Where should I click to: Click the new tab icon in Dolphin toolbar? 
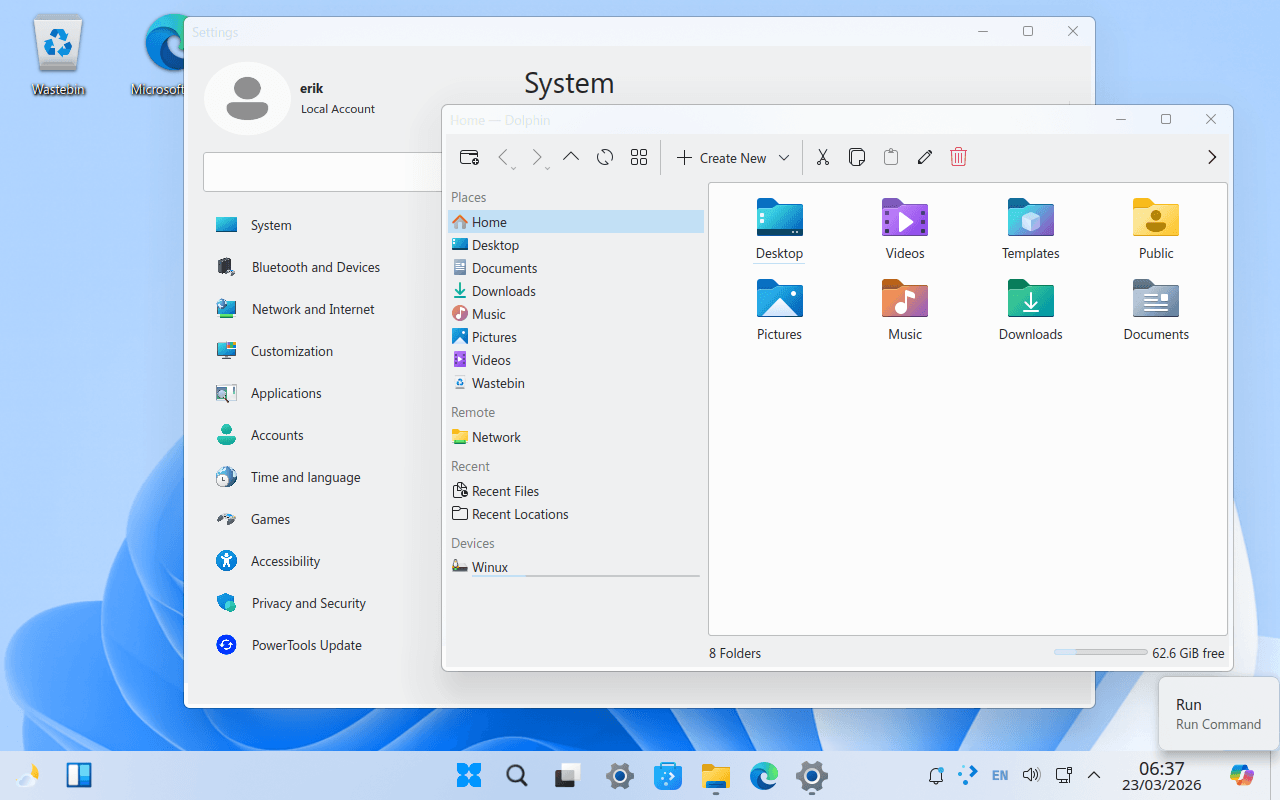[x=469, y=157]
